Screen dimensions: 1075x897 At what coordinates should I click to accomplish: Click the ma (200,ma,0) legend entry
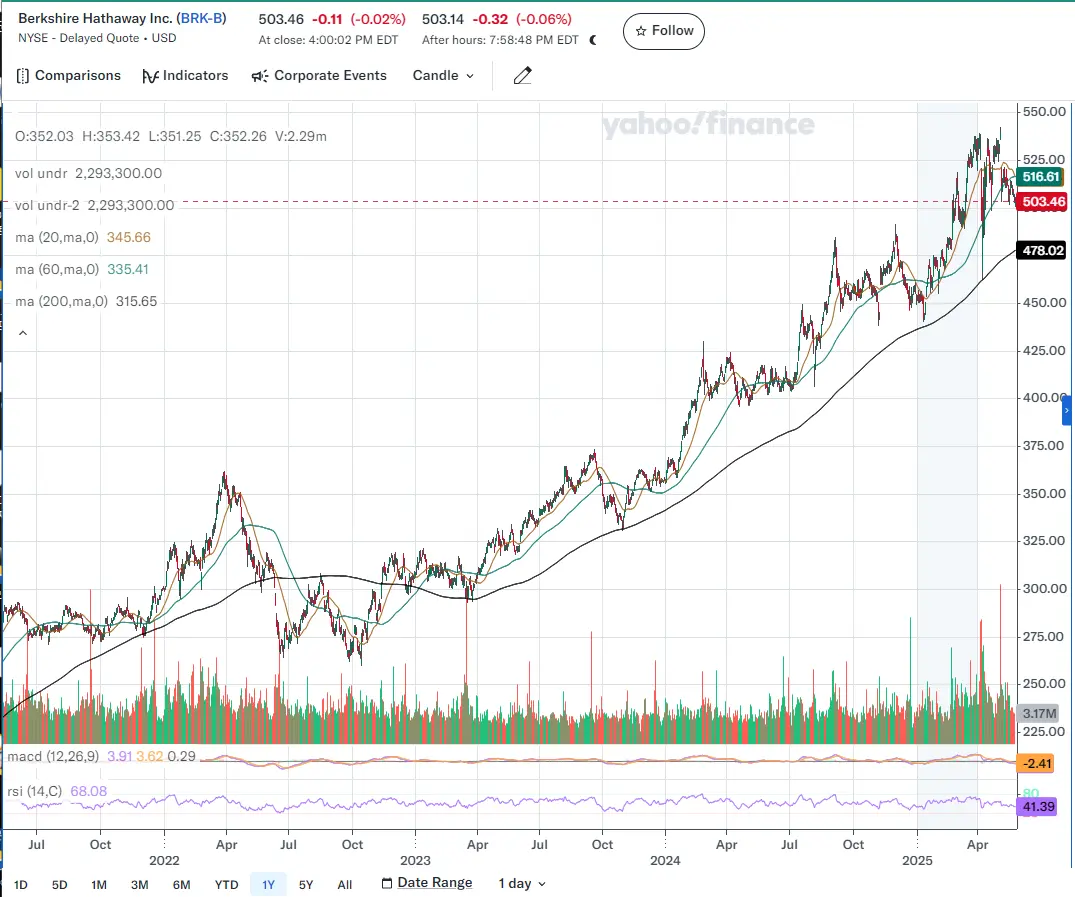tap(86, 301)
